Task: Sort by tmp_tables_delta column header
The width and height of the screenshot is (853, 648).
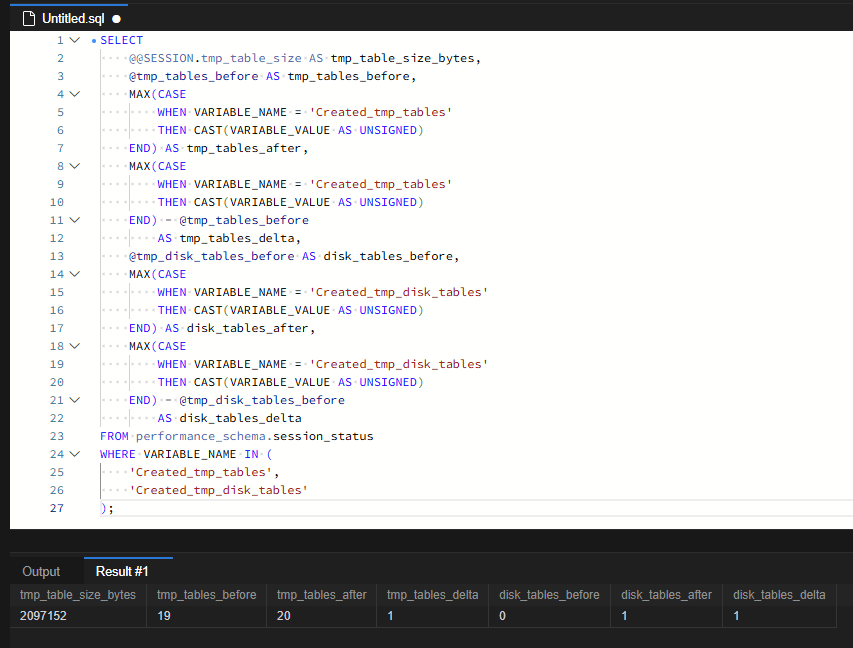Action: coord(432,595)
